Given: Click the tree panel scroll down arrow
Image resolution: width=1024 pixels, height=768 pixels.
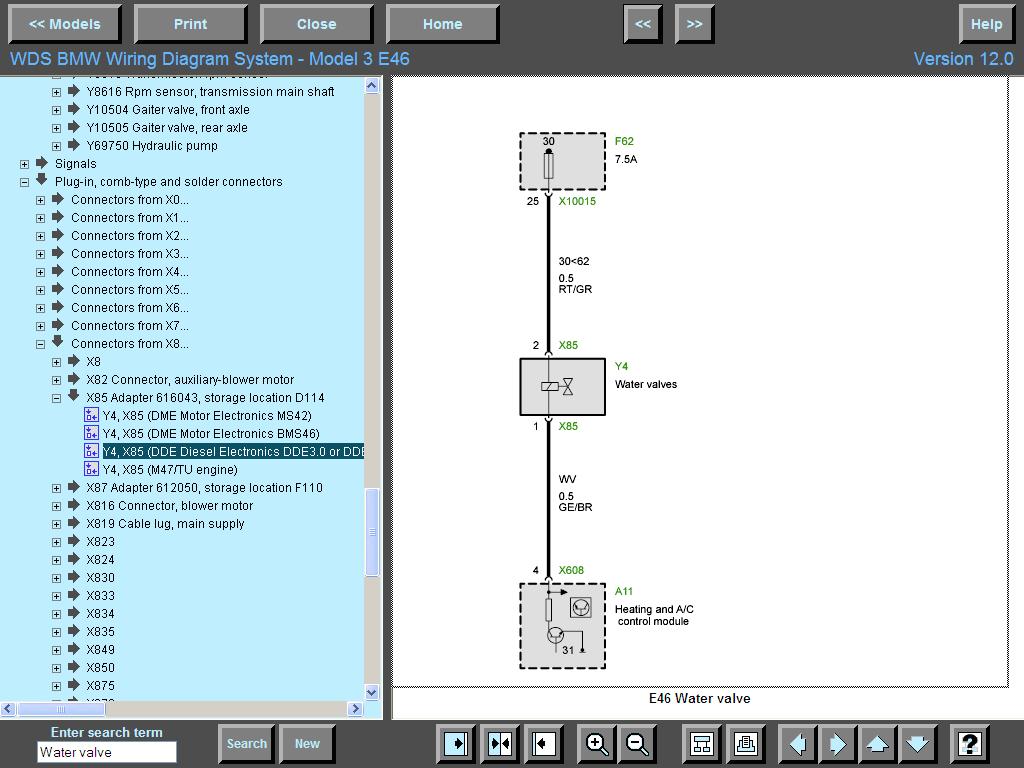Looking at the screenshot, I should click(x=372, y=692).
